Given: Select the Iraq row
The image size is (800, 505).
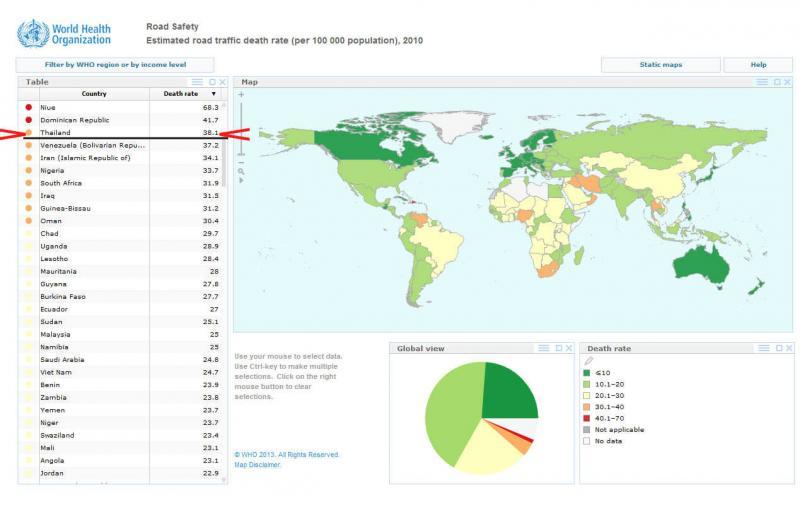Looking at the screenshot, I should pyautogui.click(x=122, y=196).
